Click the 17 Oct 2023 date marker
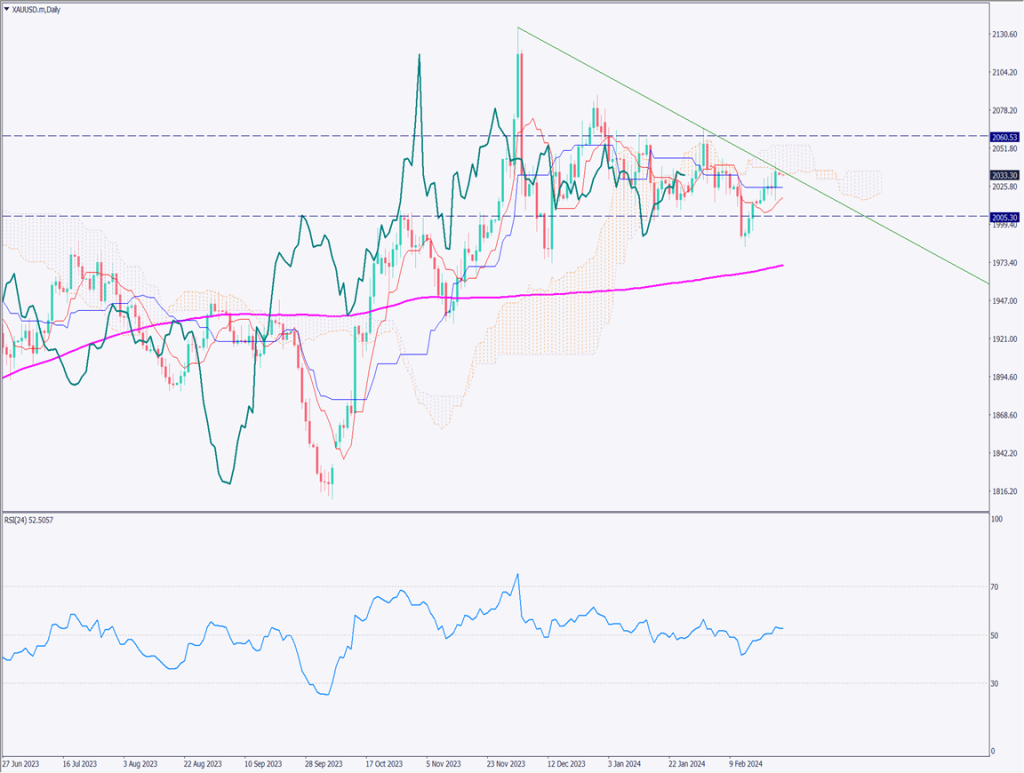 point(386,761)
